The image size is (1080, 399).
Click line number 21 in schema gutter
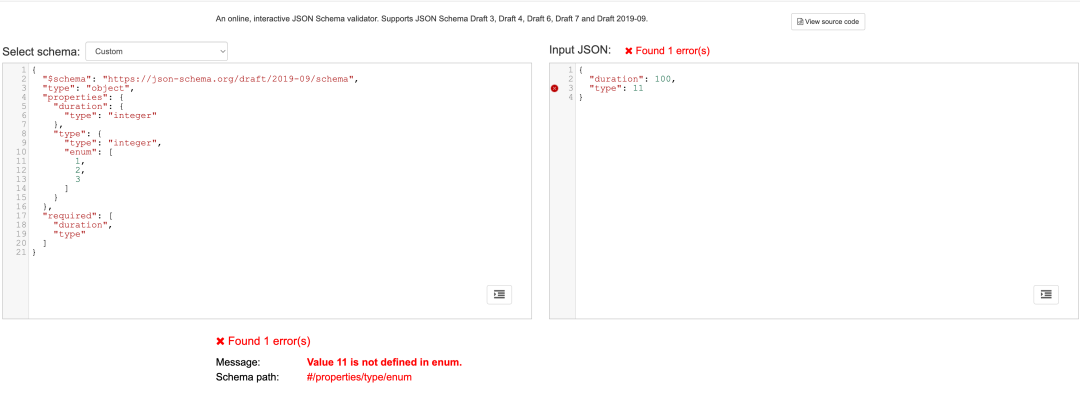(x=22, y=253)
